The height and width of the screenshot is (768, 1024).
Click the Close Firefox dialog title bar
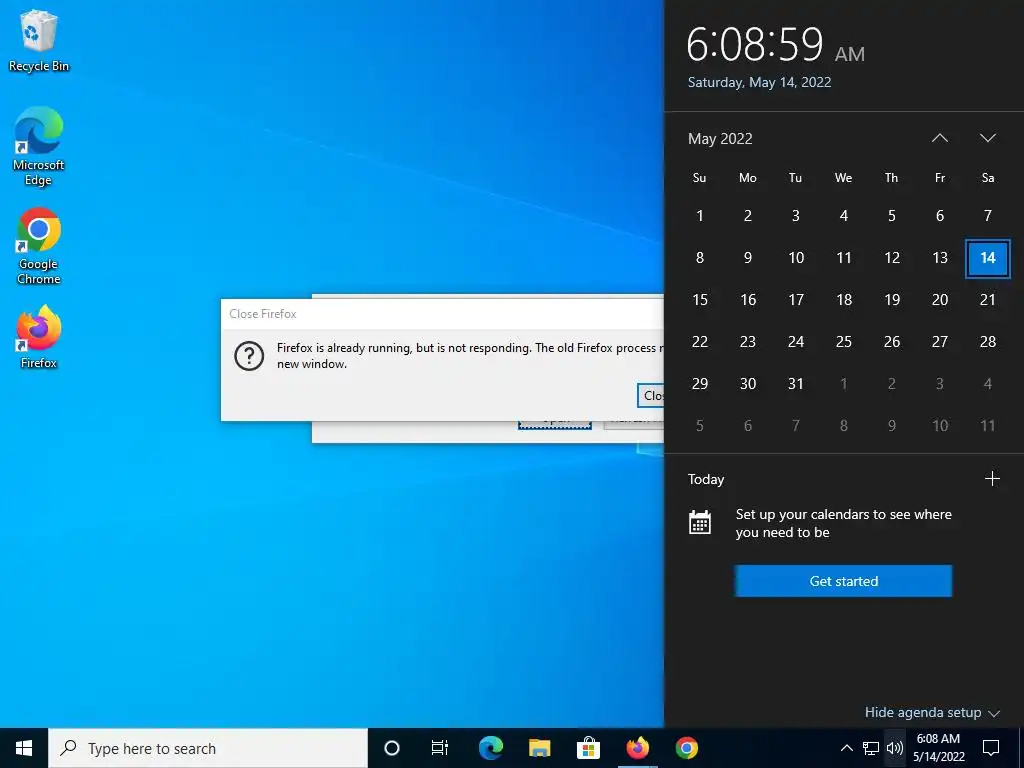click(442, 314)
